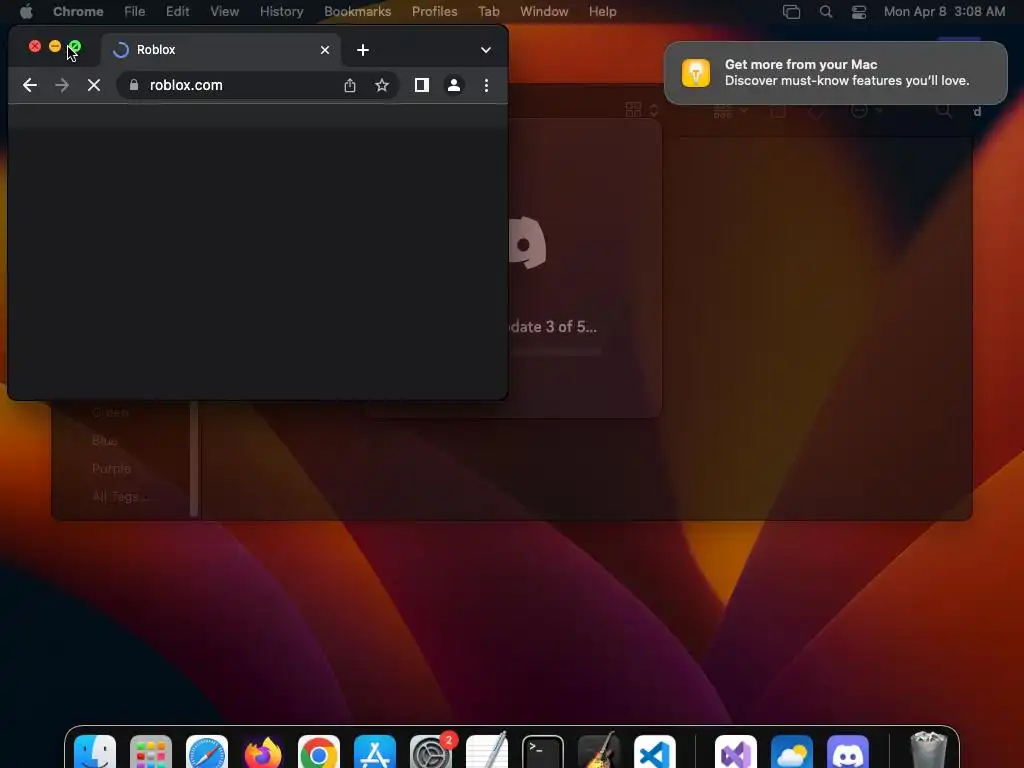Viewport: 1024px width, 768px height.
Task: Click the Finder window search icon
Action: [x=944, y=110]
